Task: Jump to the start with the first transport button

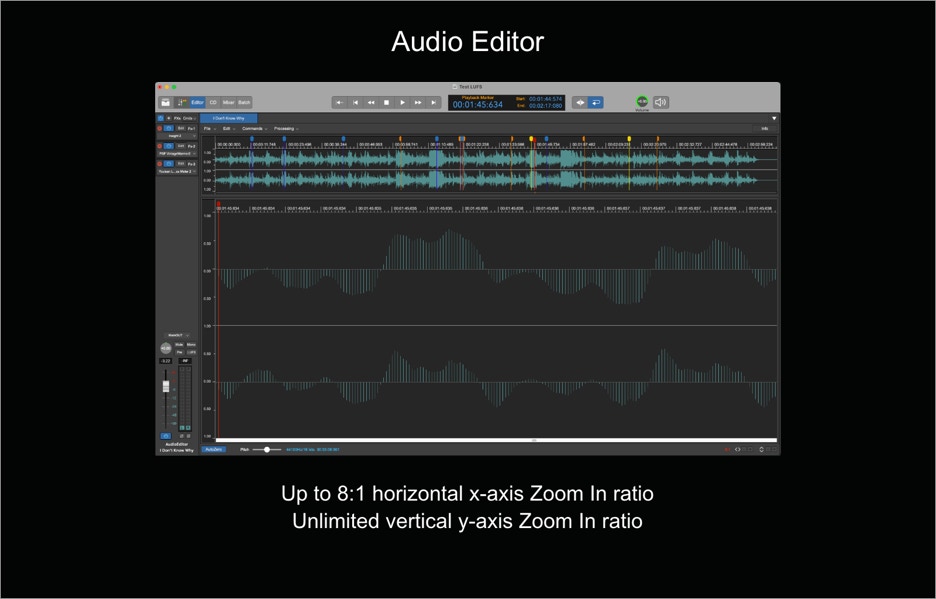Action: click(x=340, y=102)
